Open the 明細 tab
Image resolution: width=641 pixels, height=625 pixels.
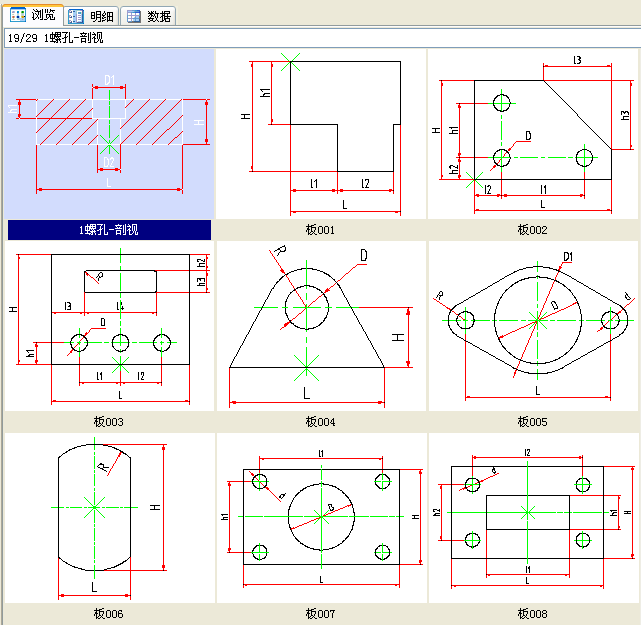coord(91,16)
